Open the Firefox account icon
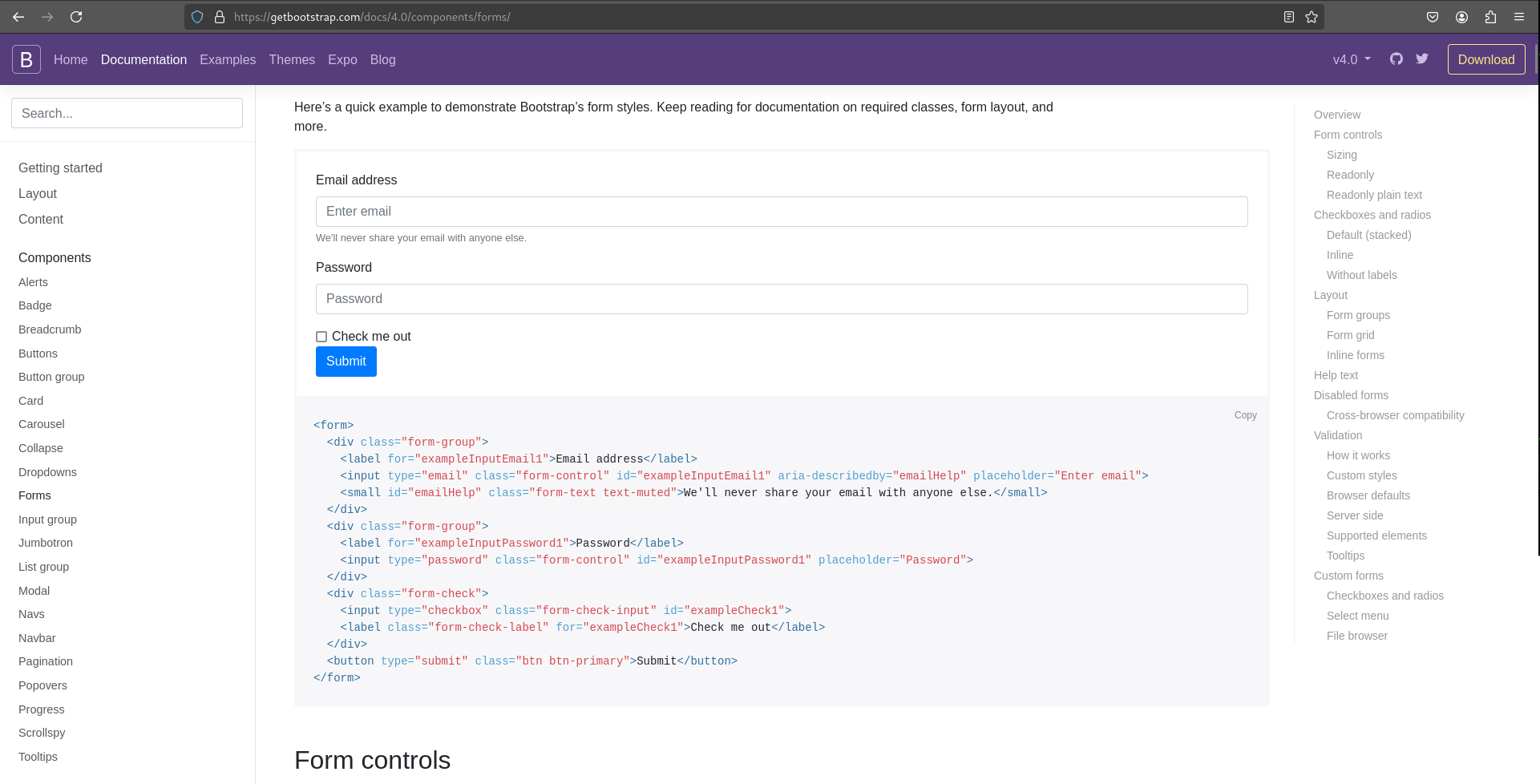Image resolution: width=1540 pixels, height=784 pixels. tap(1461, 17)
